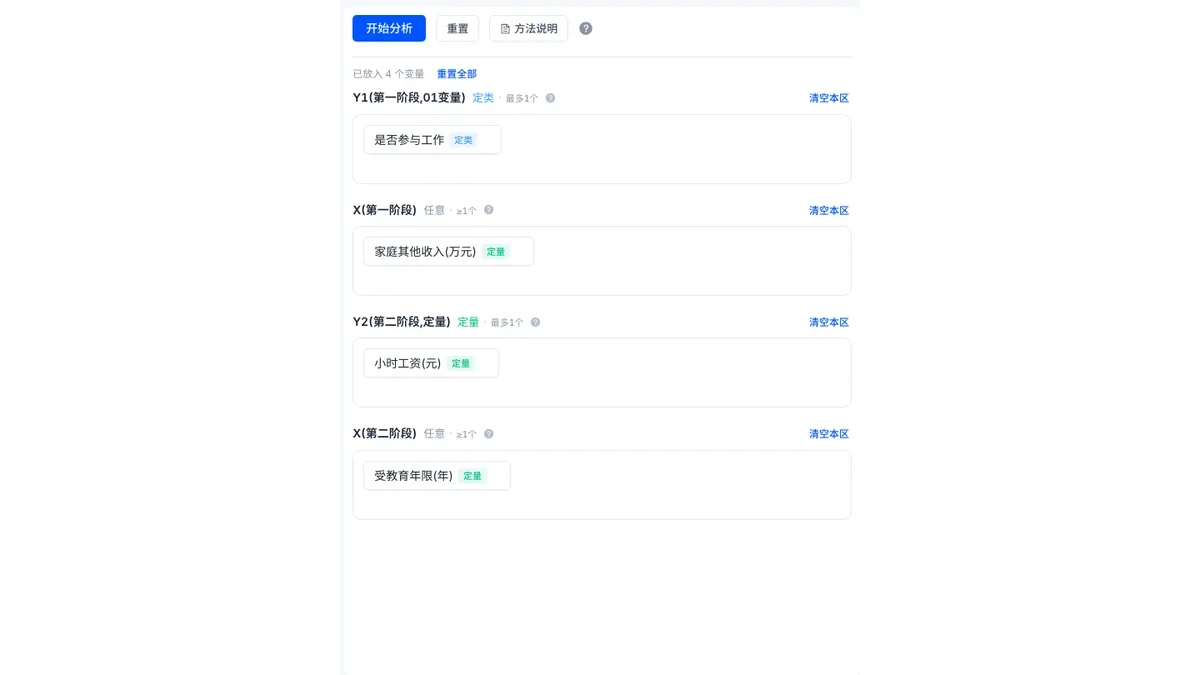Select the 受教育年限(年) variable chip

pos(437,476)
